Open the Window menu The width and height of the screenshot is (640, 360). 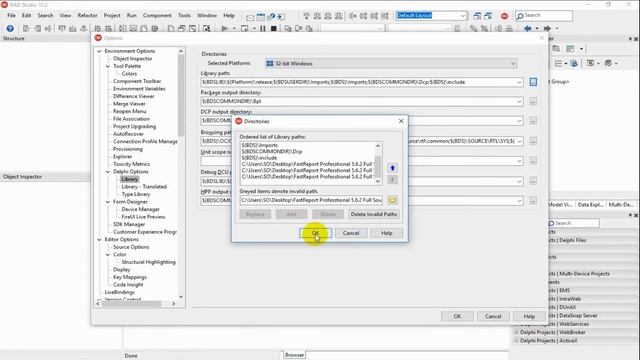[x=207, y=16]
